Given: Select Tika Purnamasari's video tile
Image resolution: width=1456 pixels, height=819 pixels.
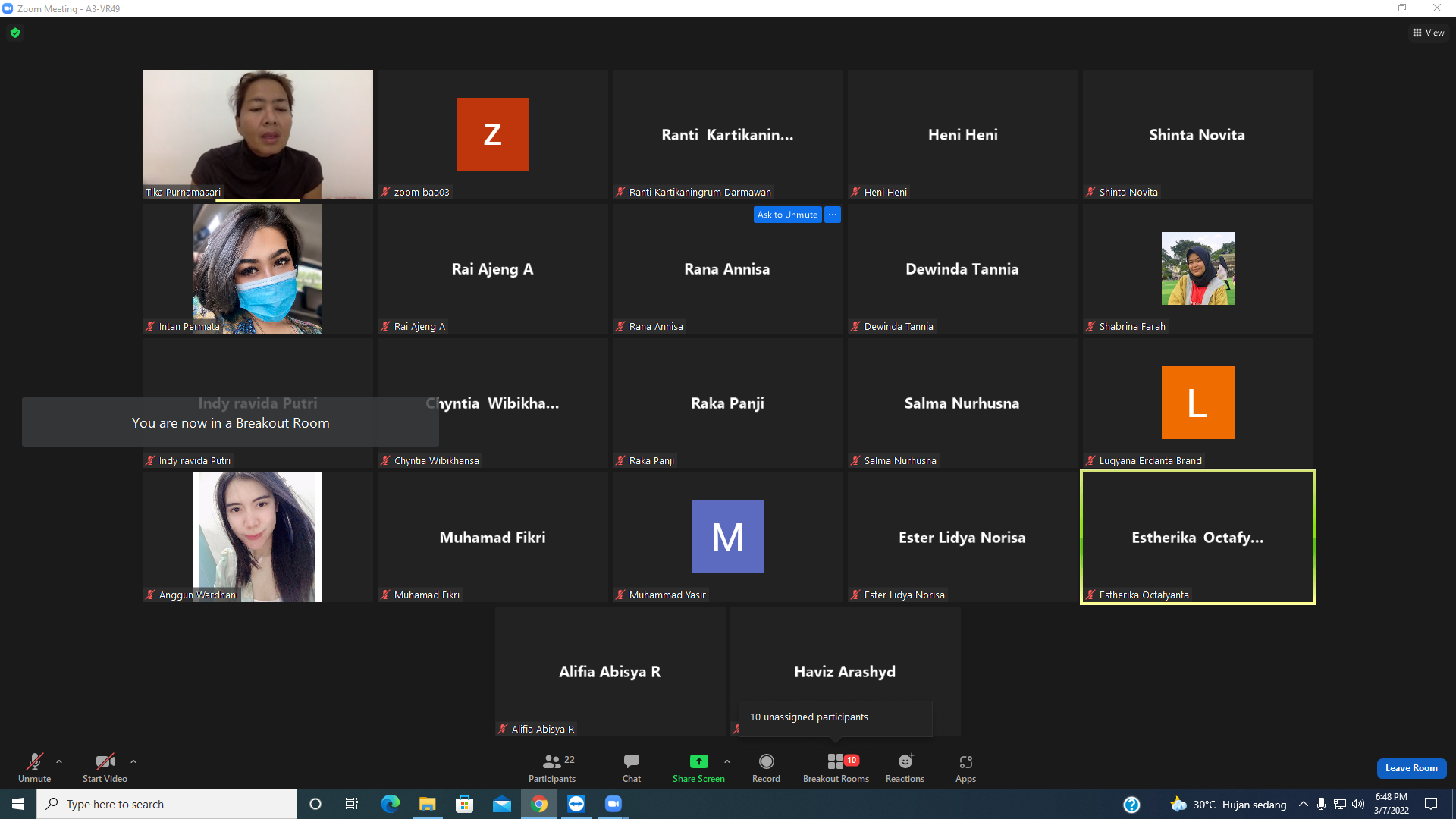Looking at the screenshot, I should 258,134.
